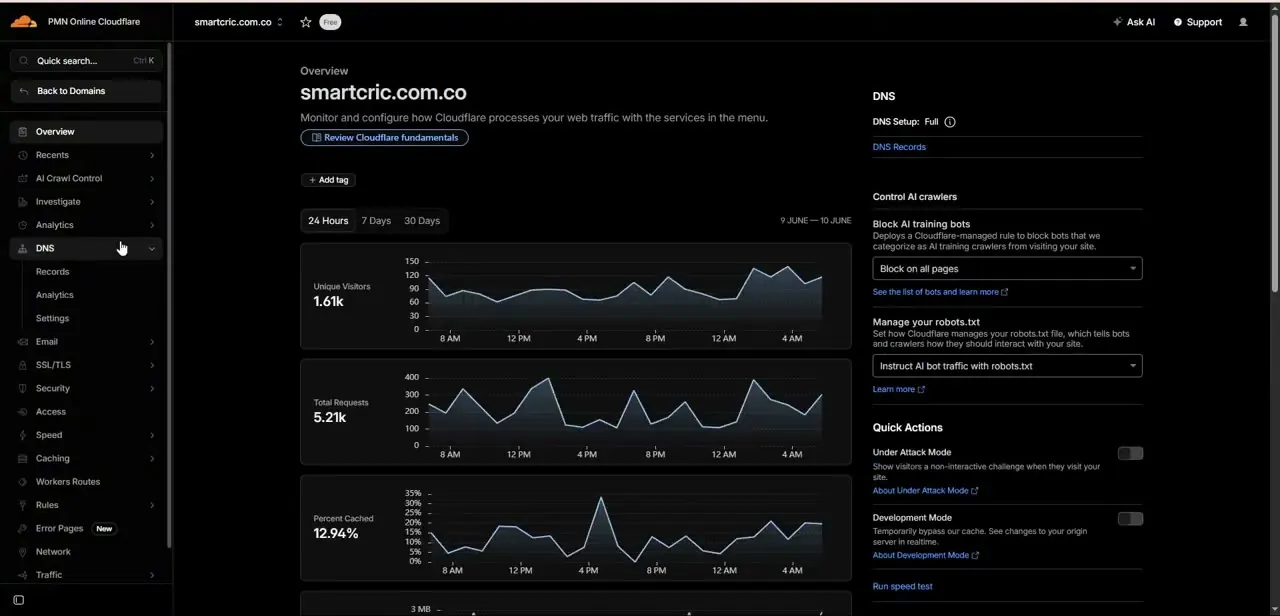Screen dimensions: 1280x616
Task: Open See the list of bots link
Action: 940,292
